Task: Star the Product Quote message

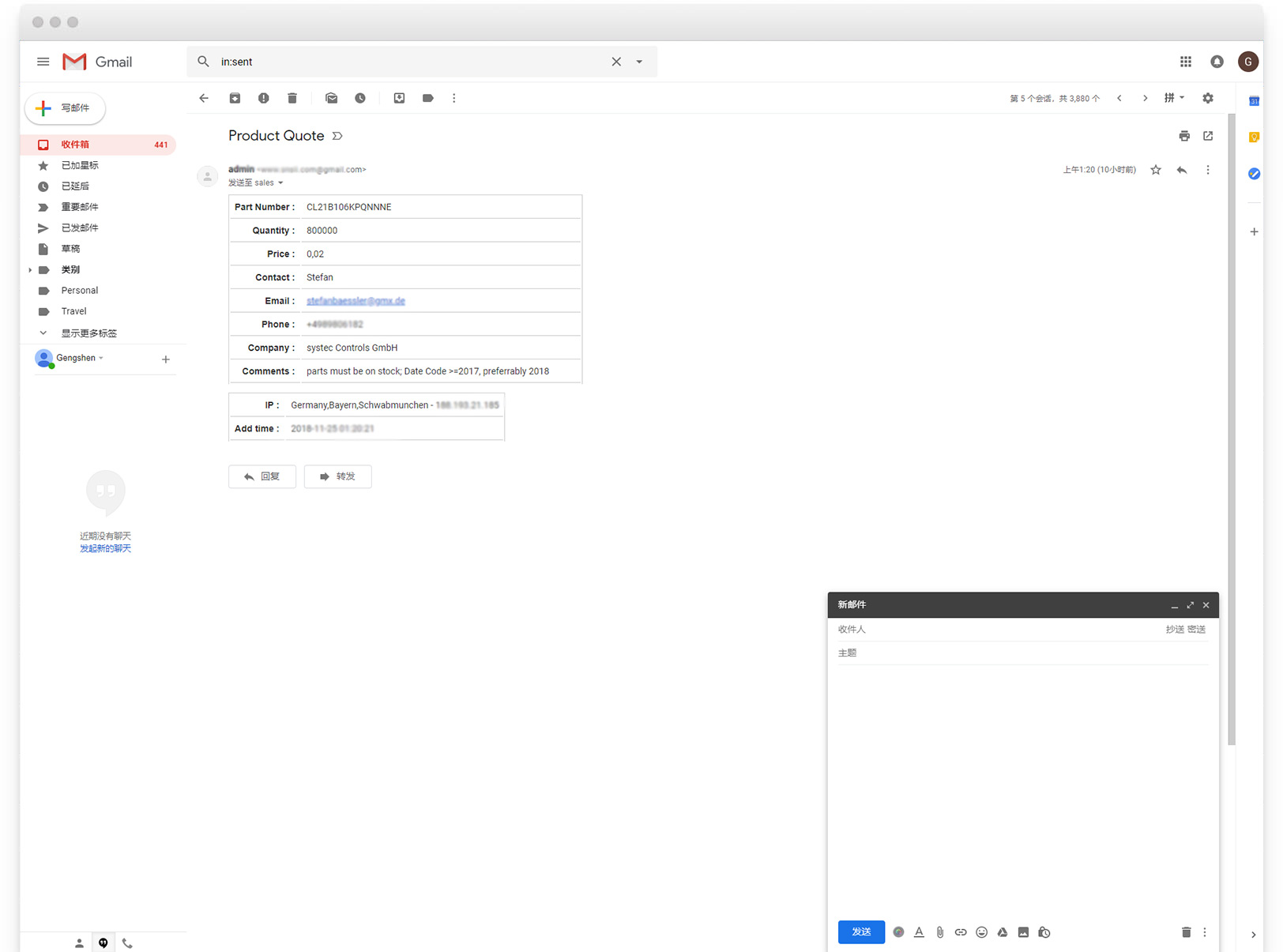Action: coord(1156,170)
